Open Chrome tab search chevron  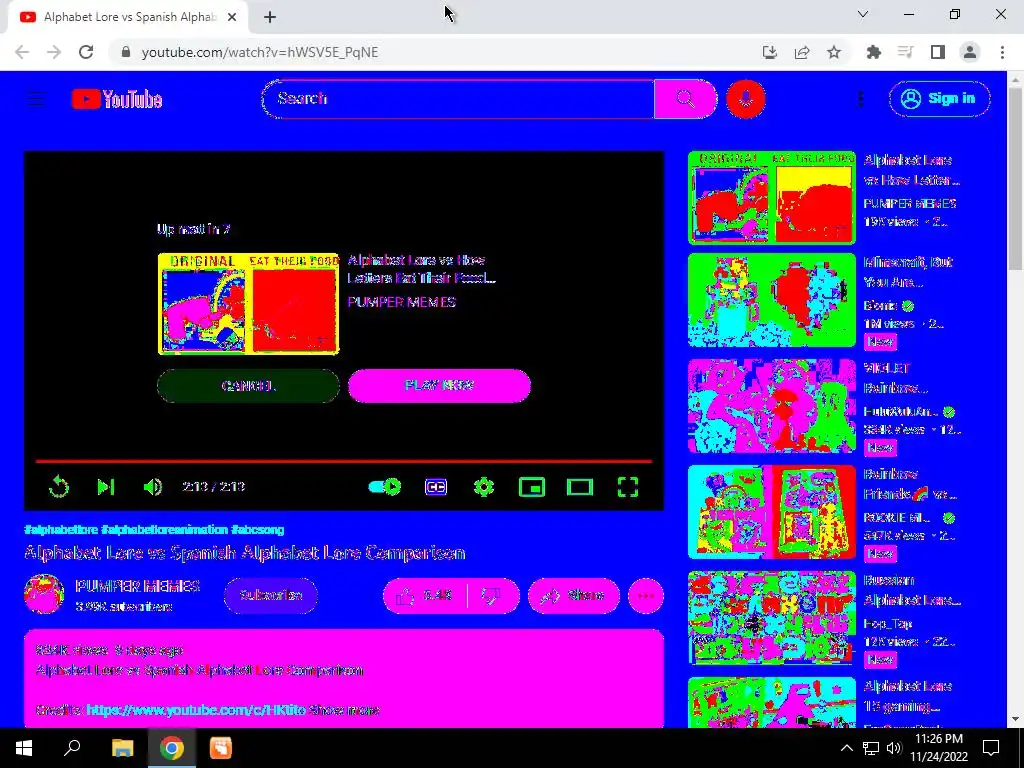863,14
